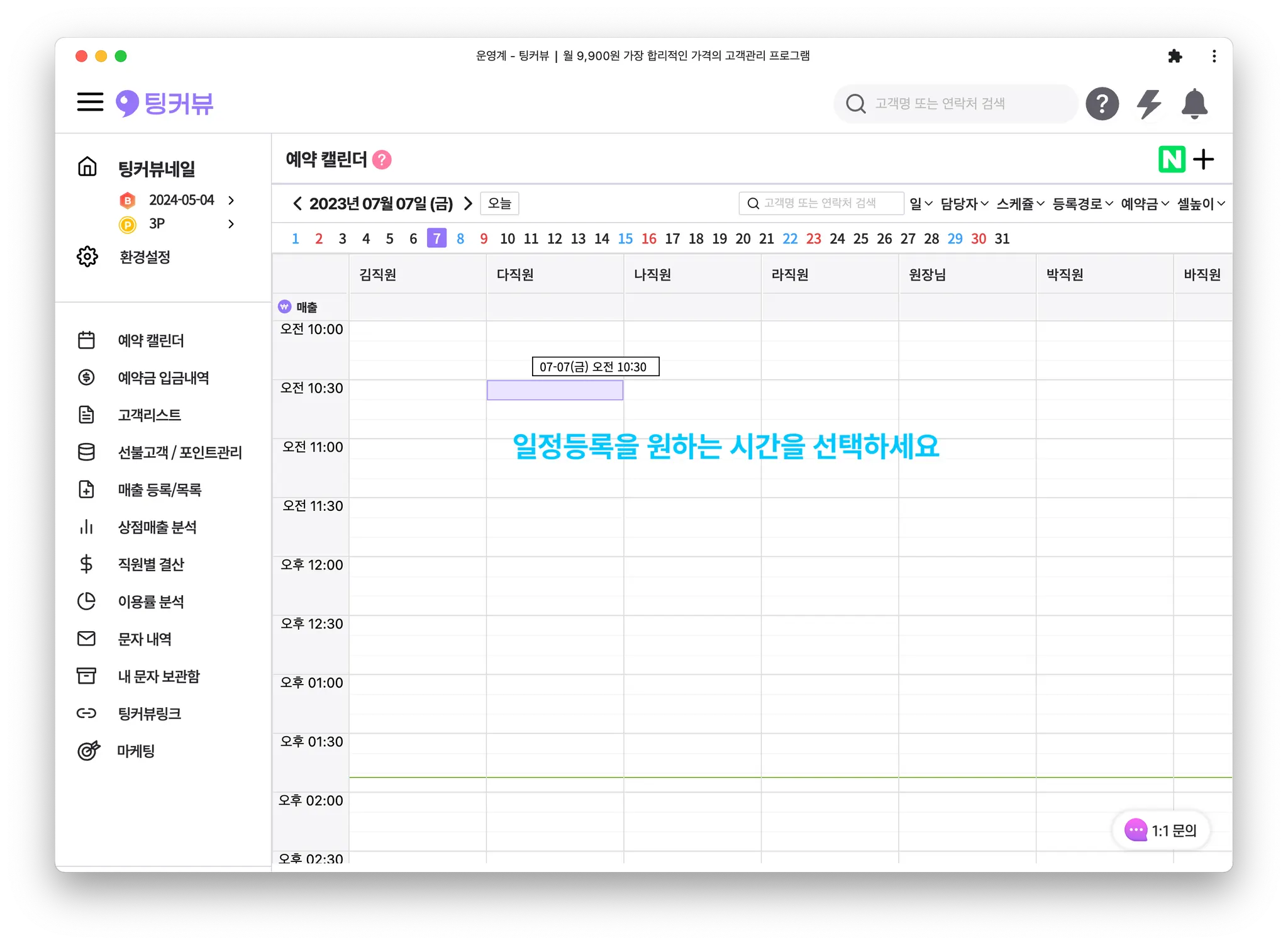
Task: Click the help question mark in header
Action: coord(1102,104)
